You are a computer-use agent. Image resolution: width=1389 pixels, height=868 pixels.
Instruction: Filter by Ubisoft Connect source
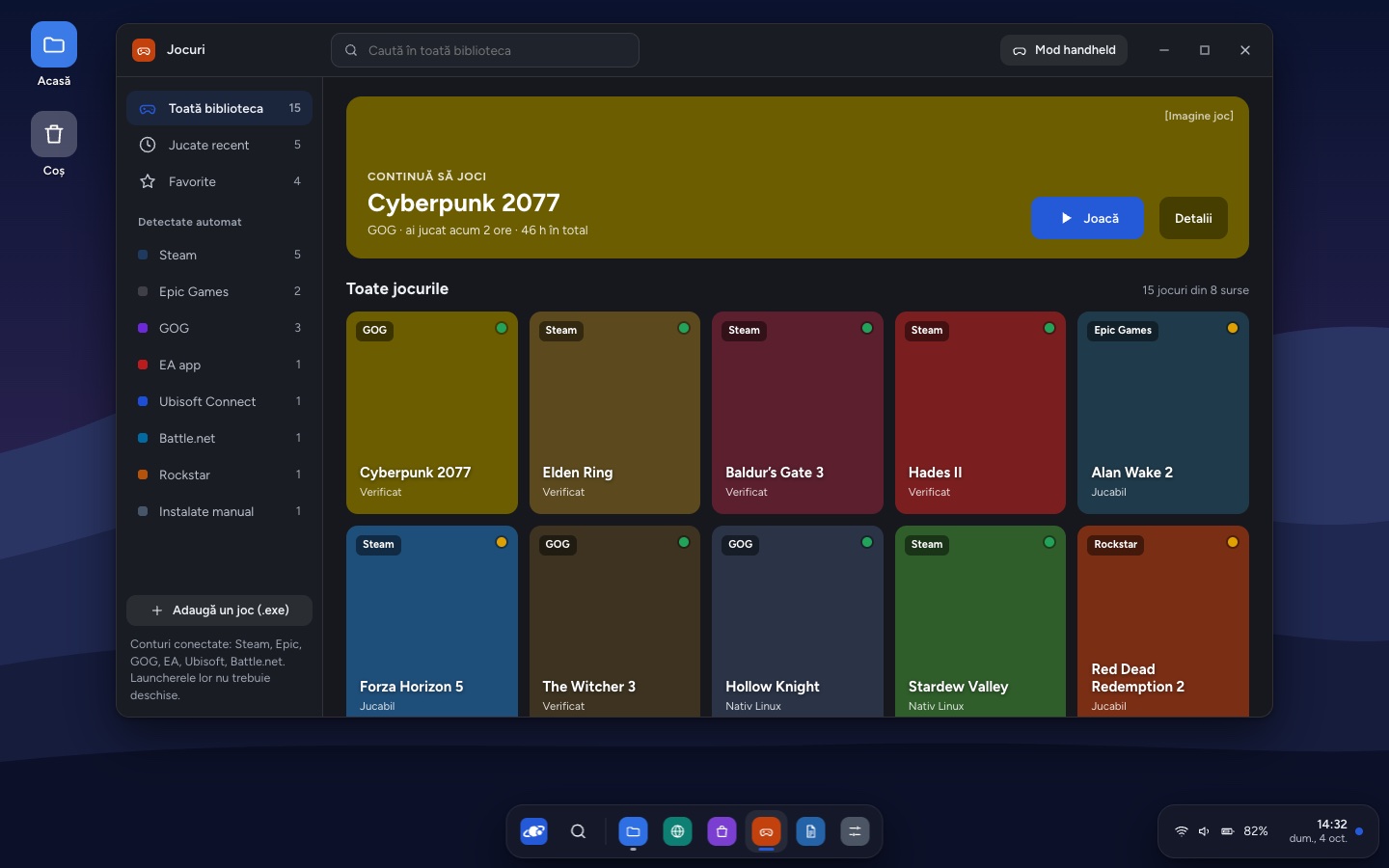[219, 401]
